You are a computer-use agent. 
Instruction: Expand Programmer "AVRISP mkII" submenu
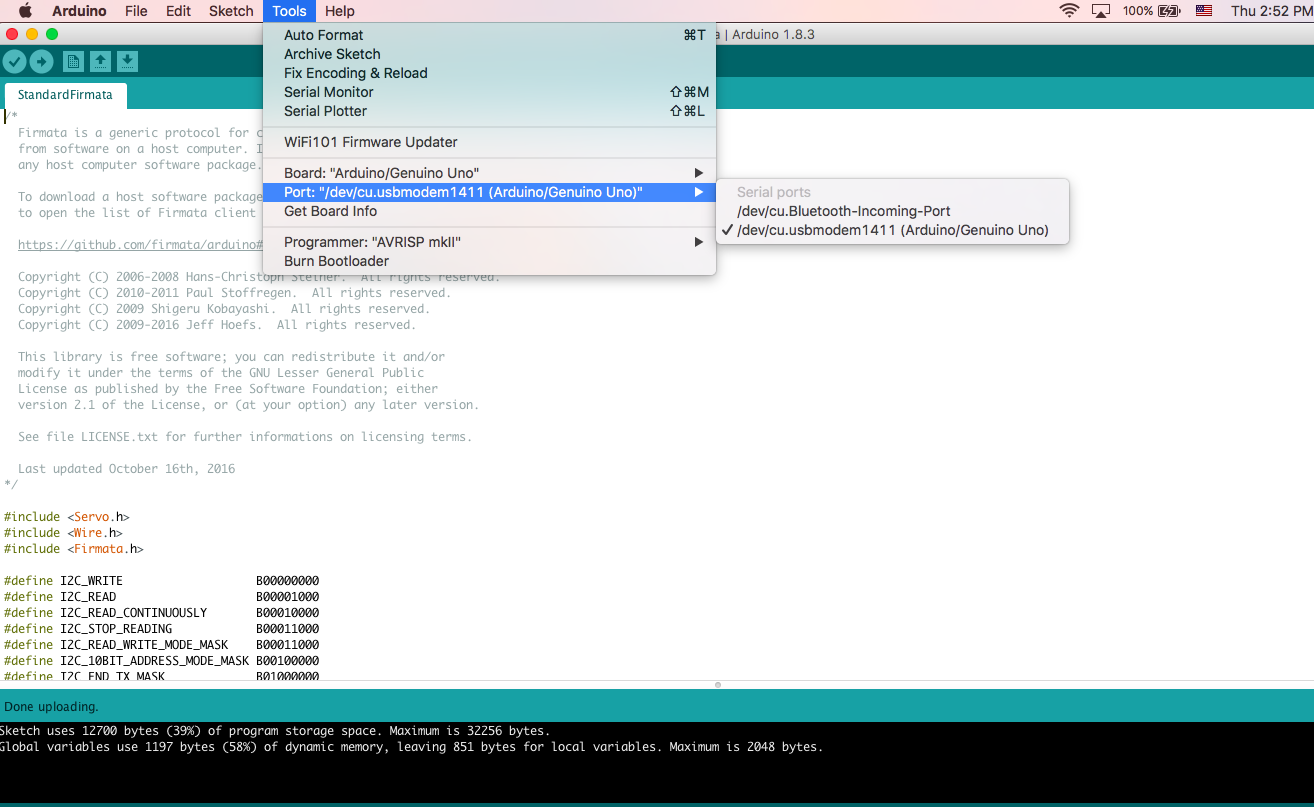point(489,242)
